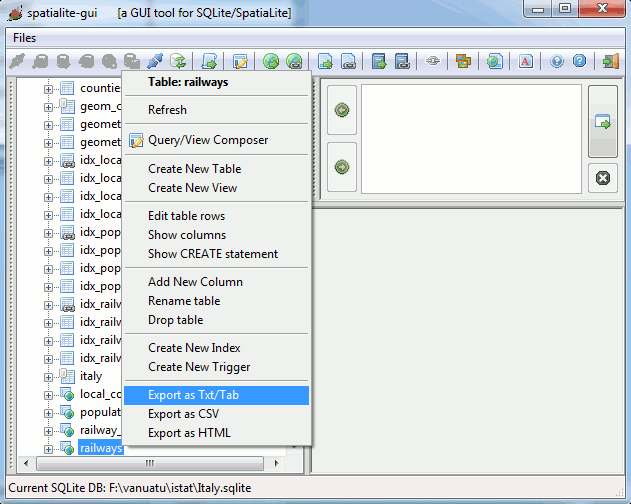The height and width of the screenshot is (504, 631).
Task: Click the second blue question-mark About icon
Action: [x=579, y=61]
